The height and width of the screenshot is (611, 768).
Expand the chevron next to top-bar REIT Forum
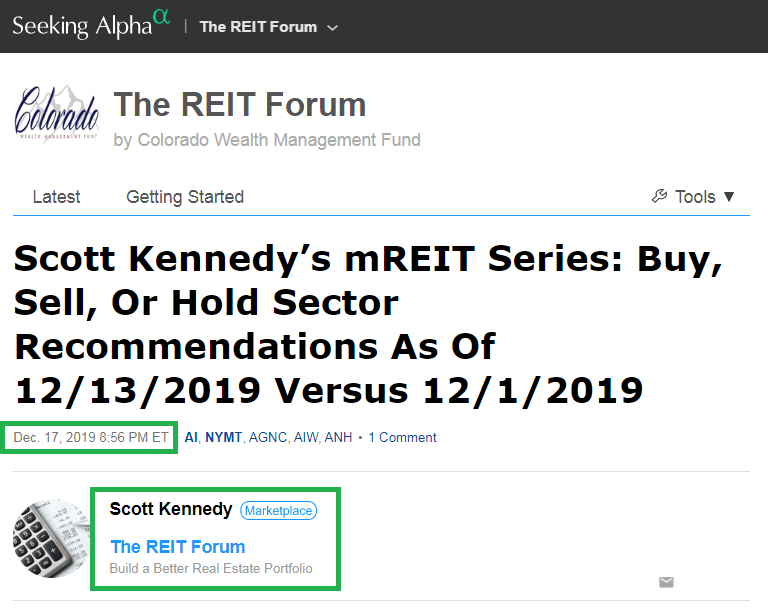pos(333,27)
